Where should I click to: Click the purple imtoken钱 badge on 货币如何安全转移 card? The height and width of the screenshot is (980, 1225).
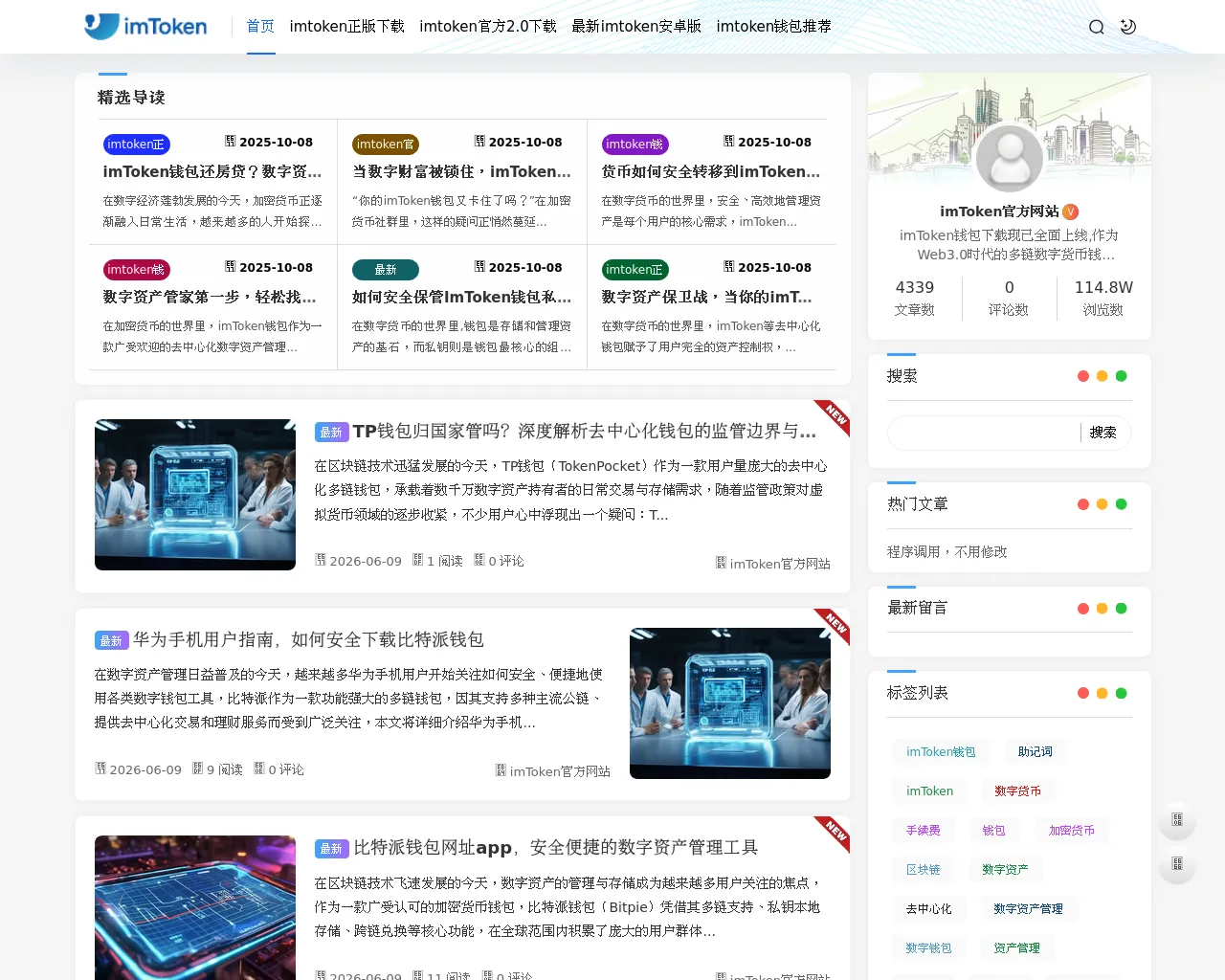(x=635, y=145)
